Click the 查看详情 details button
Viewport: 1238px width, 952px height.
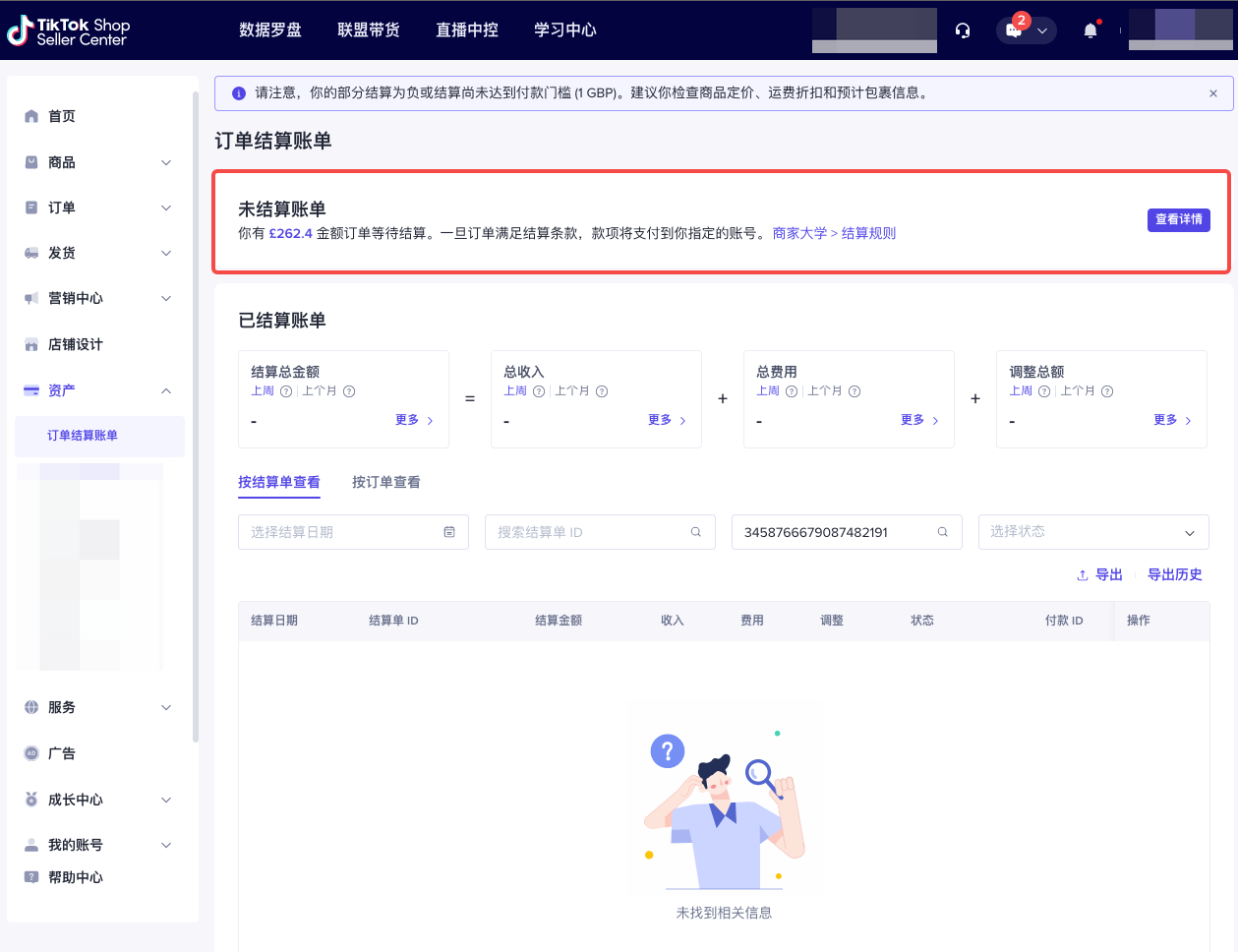pyautogui.click(x=1178, y=219)
